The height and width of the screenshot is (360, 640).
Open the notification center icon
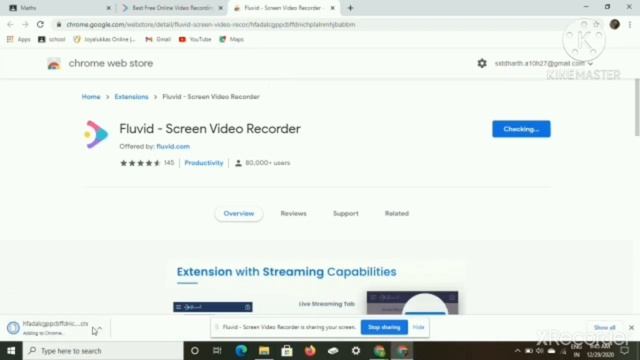point(624,351)
